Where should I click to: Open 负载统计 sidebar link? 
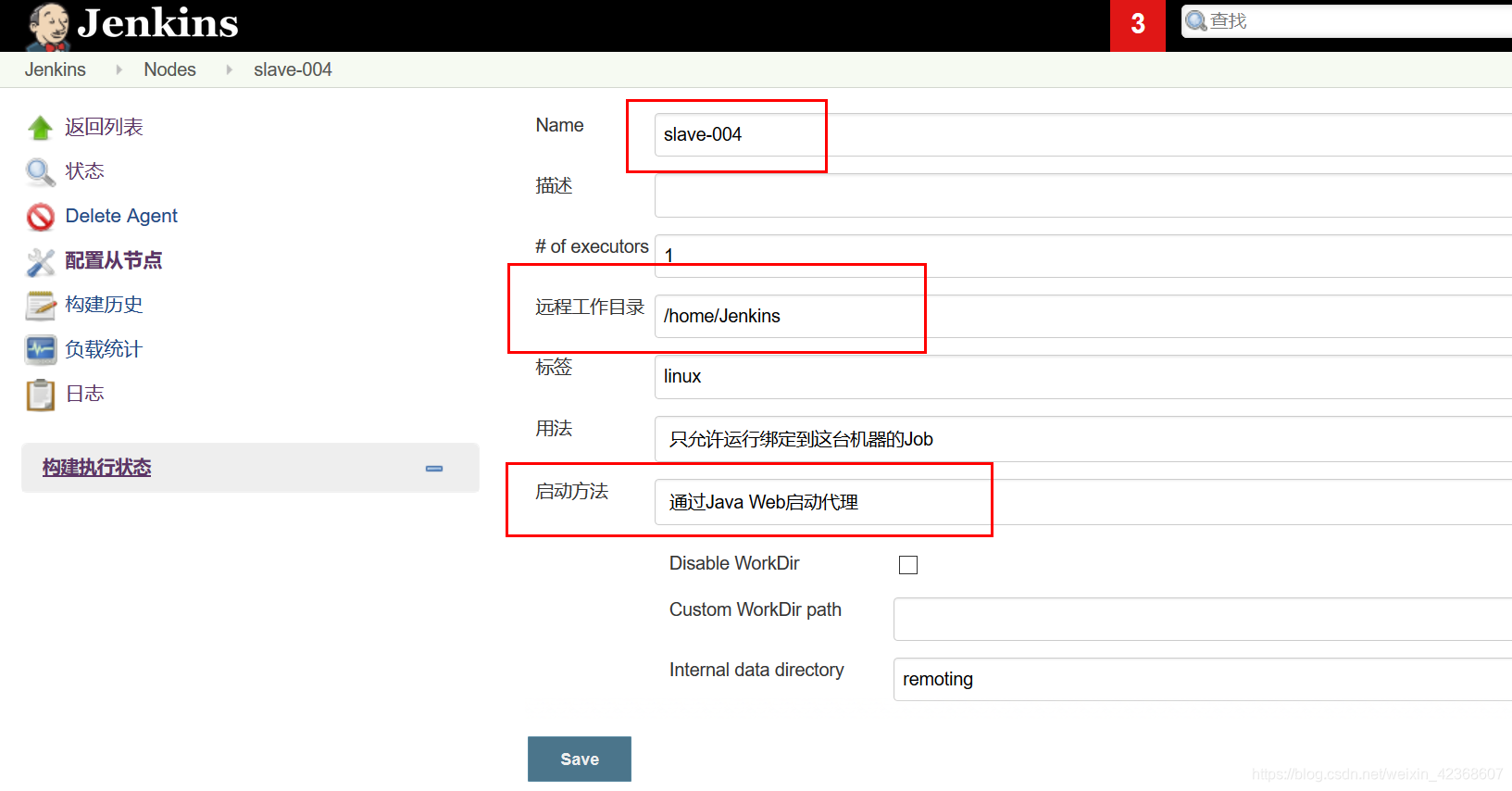click(104, 349)
